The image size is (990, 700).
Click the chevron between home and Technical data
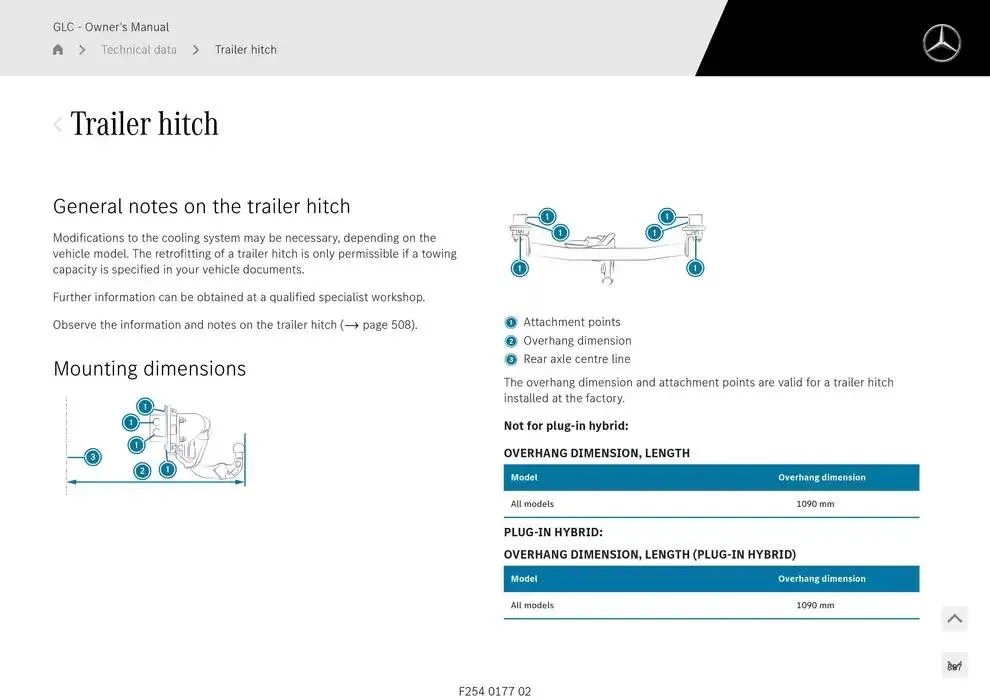(x=82, y=50)
